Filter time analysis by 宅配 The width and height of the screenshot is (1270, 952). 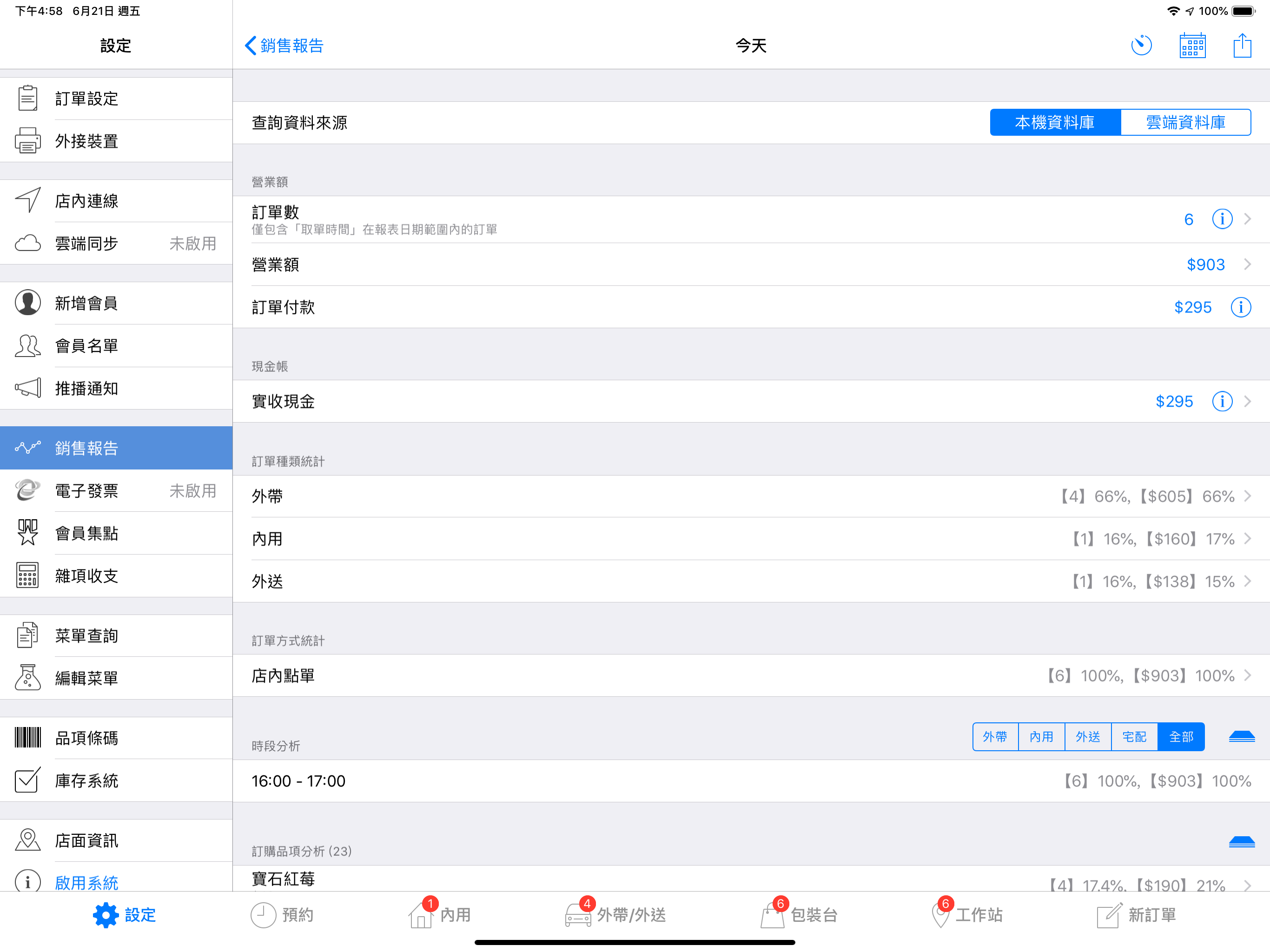pos(1135,737)
